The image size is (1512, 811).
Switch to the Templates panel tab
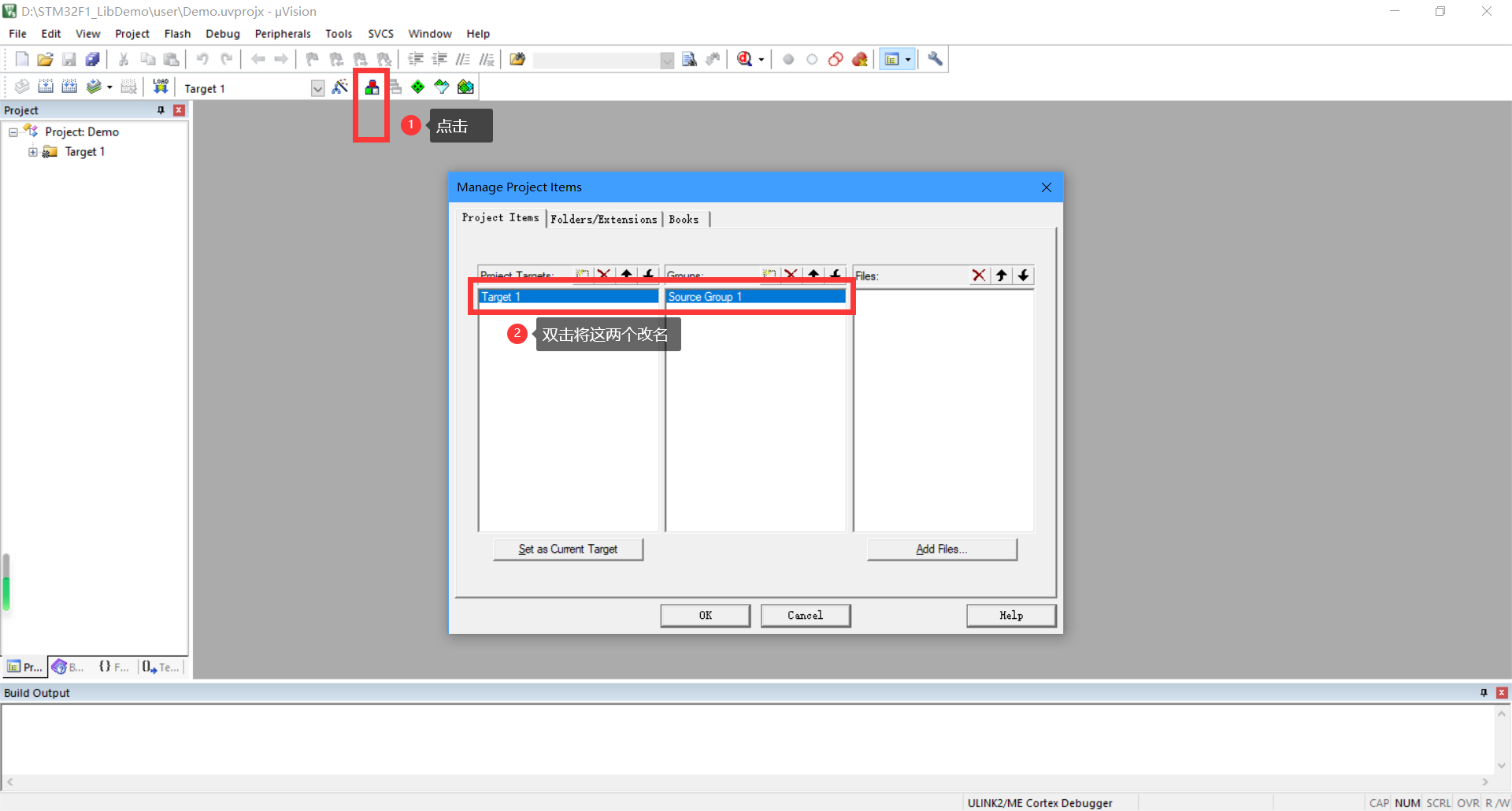pos(161,667)
